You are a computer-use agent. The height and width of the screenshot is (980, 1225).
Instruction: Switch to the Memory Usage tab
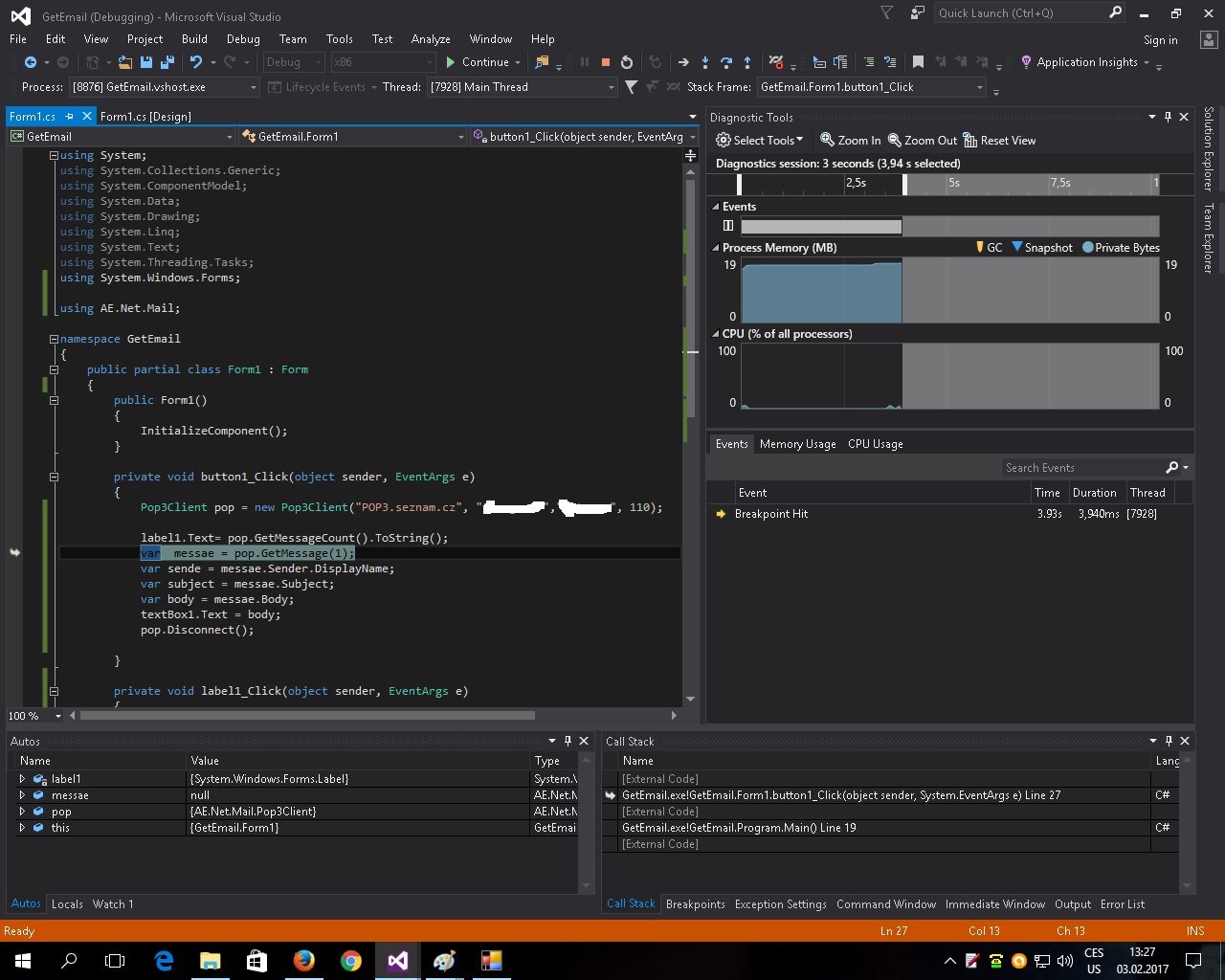pos(797,444)
